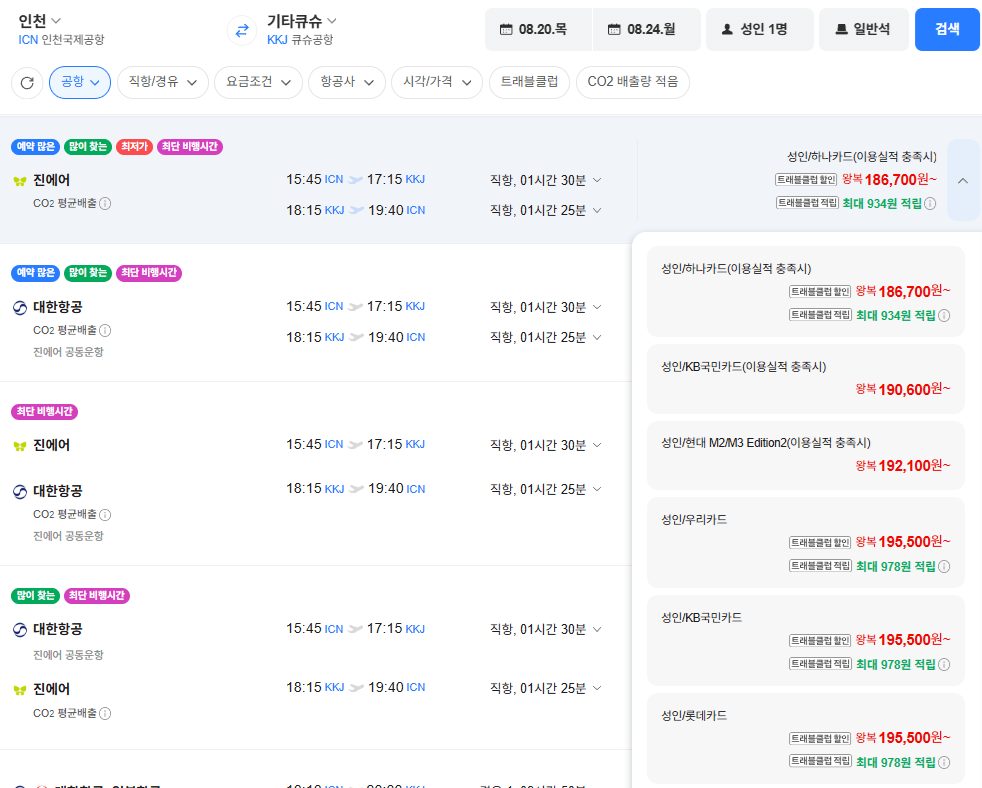Viewport: 982px width, 788px height.
Task: Open the 직항/경유 filter dropdown
Action: [163, 82]
